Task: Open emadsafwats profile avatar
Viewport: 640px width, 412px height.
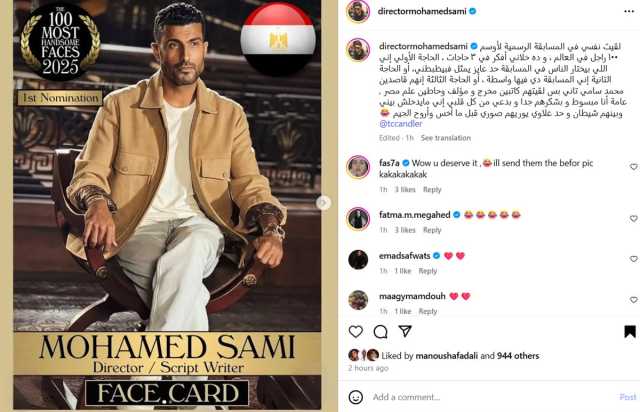Action: coord(358,260)
